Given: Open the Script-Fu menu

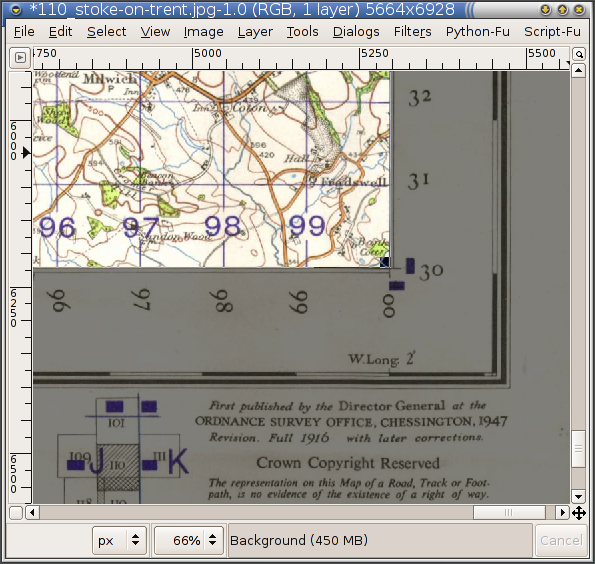Looking at the screenshot, I should click(552, 32).
